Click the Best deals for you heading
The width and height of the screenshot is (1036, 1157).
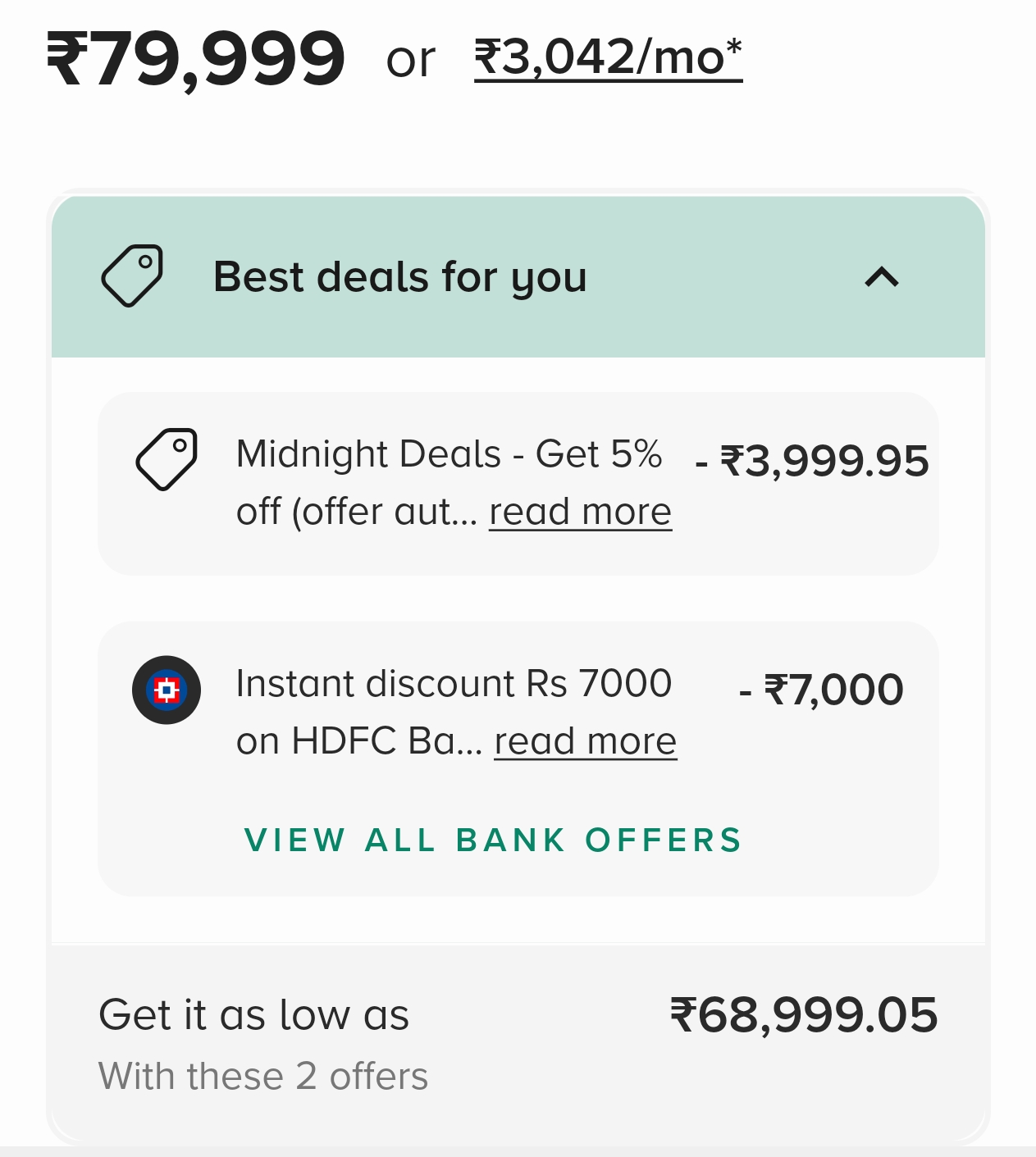point(399,277)
